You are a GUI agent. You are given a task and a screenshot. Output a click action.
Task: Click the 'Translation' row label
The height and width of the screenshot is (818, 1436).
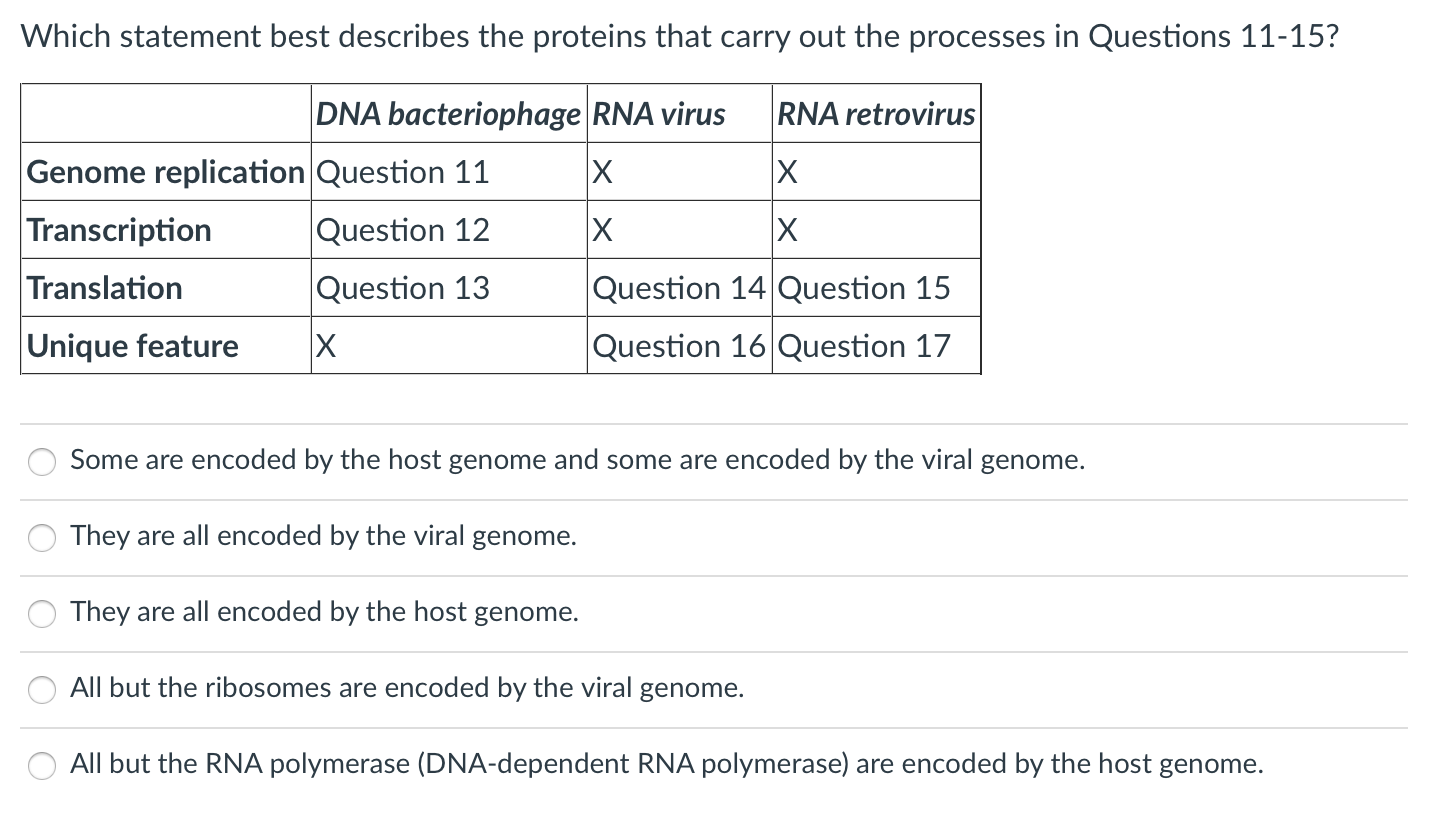click(x=166, y=288)
